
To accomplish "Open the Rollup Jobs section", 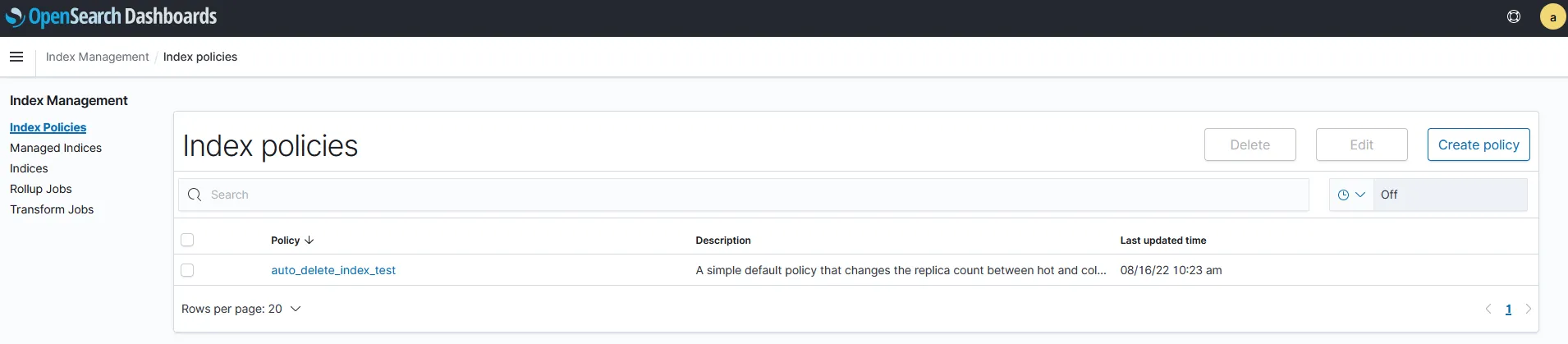I will click(x=41, y=189).
